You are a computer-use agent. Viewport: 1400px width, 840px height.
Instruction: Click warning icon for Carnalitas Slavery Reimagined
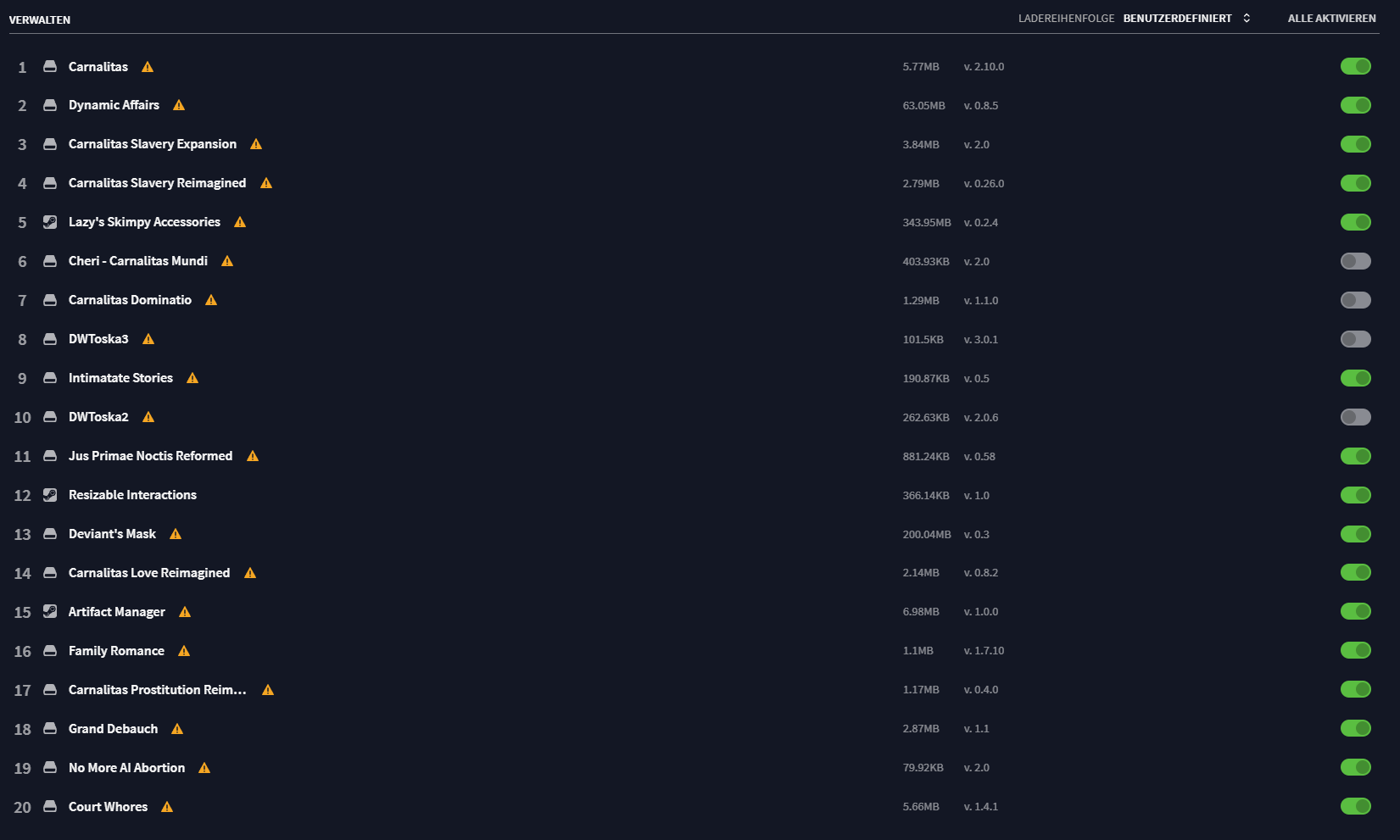(x=266, y=184)
